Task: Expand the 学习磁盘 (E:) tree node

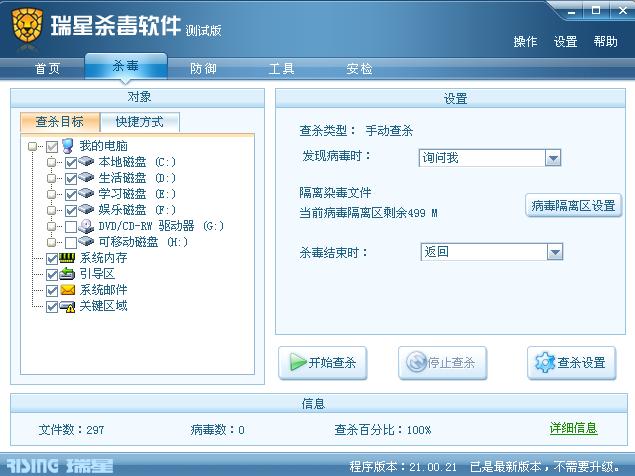Action: (x=51, y=194)
